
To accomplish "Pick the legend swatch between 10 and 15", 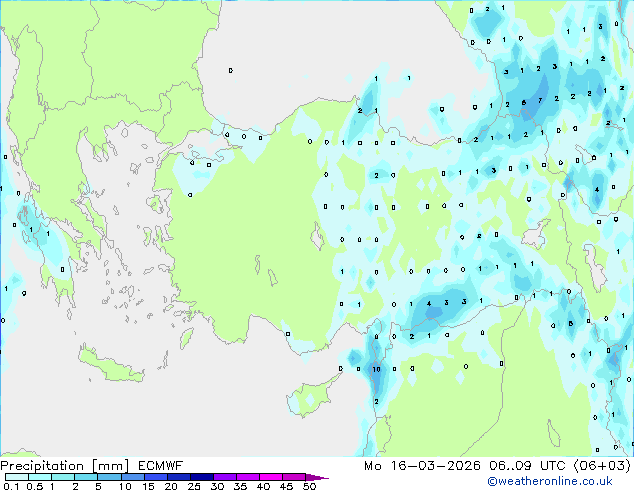I will click(x=132, y=477).
